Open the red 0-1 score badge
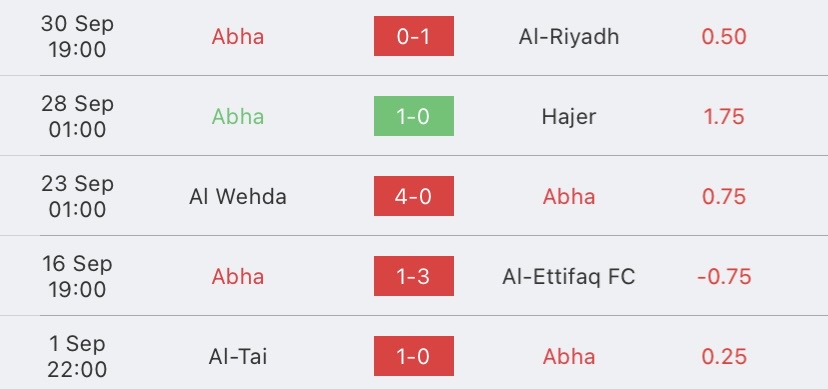 click(x=413, y=36)
